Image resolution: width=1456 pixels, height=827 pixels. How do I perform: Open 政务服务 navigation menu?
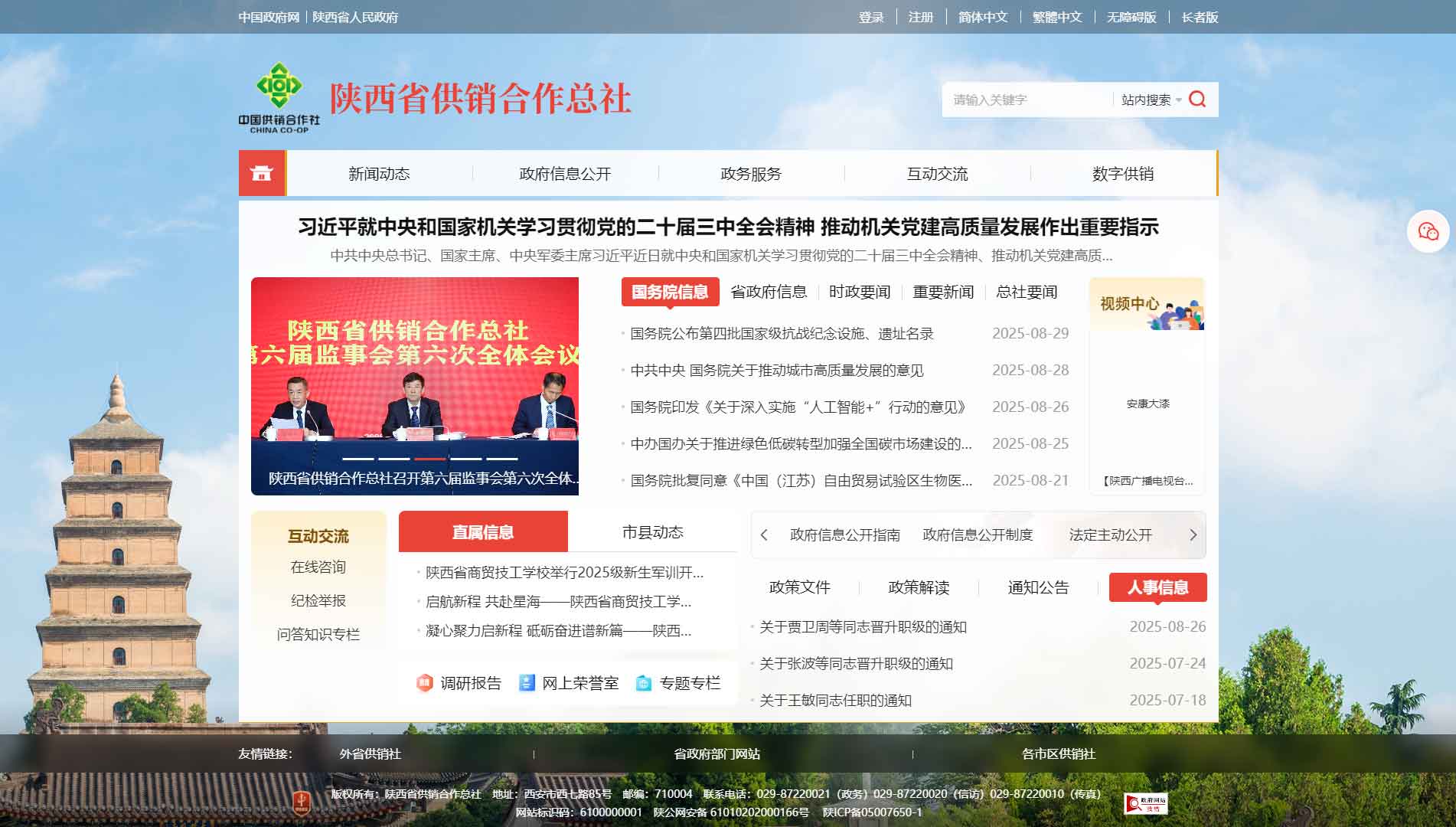click(x=751, y=174)
